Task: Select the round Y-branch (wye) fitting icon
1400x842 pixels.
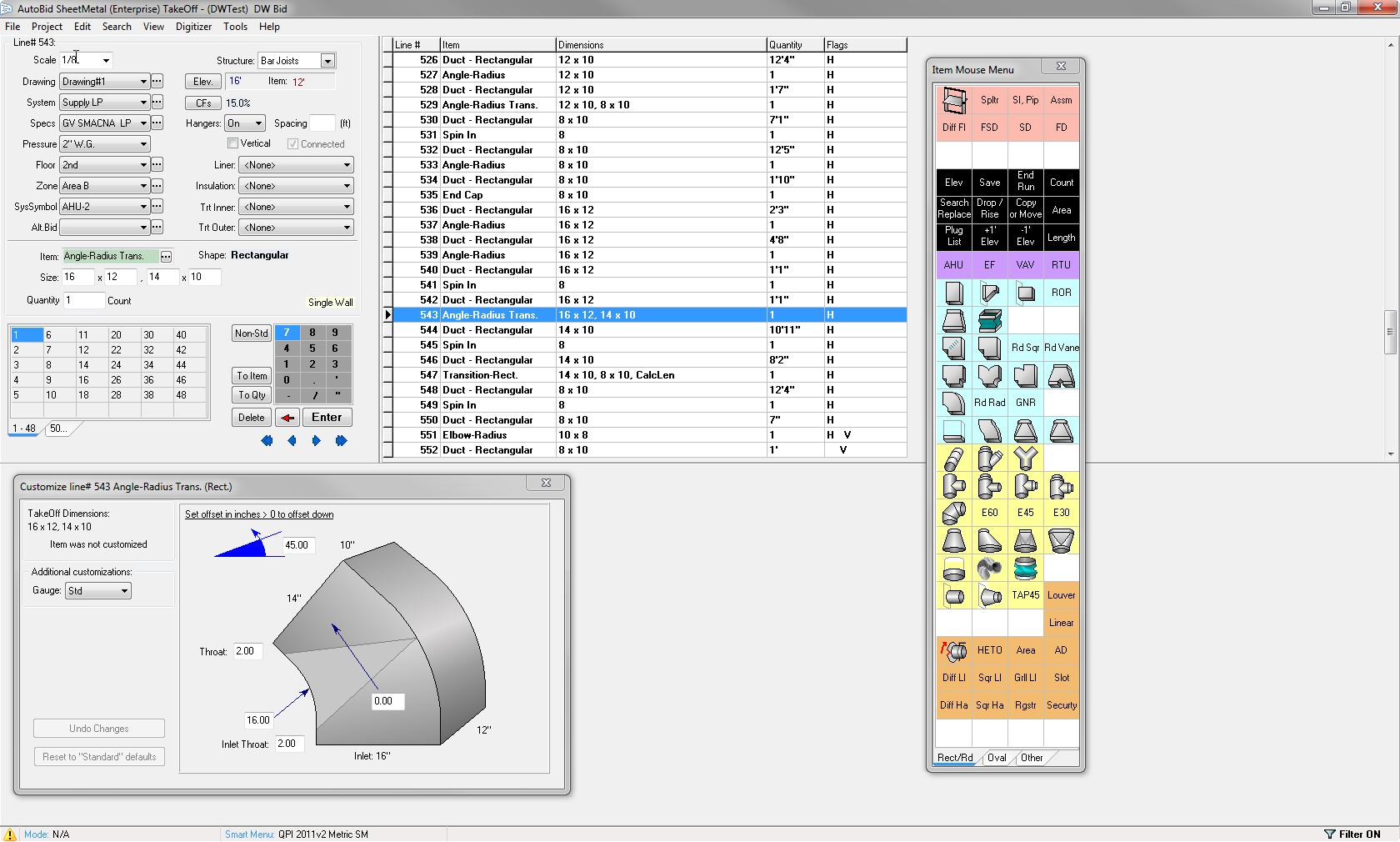Action: (1025, 458)
